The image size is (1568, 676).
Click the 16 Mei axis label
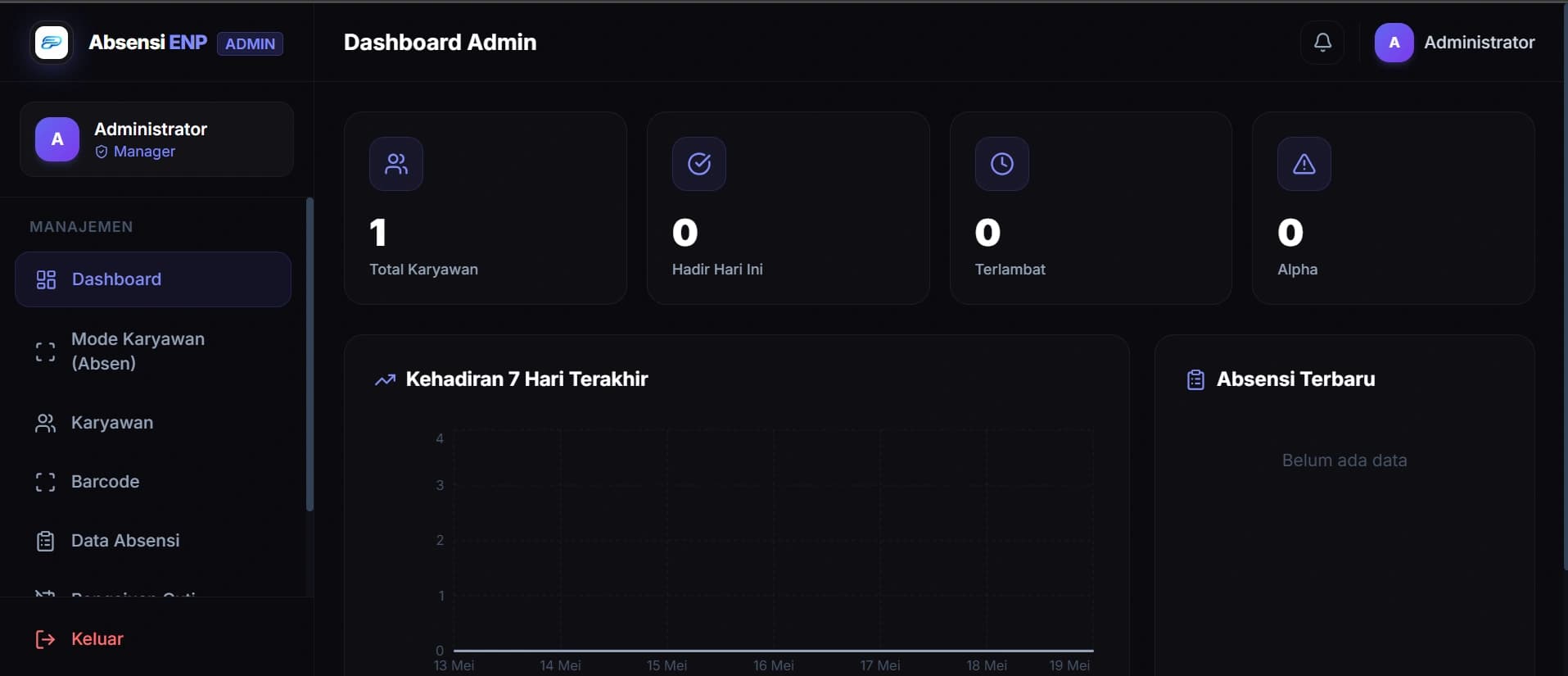point(773,665)
